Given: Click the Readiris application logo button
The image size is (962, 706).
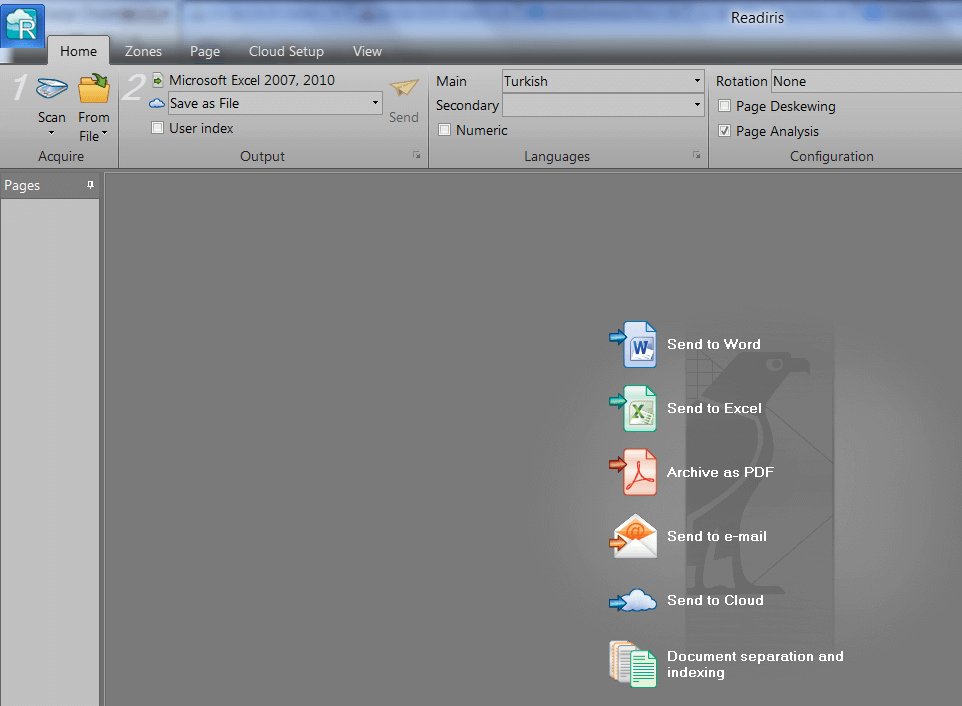Looking at the screenshot, I should tap(22, 25).
